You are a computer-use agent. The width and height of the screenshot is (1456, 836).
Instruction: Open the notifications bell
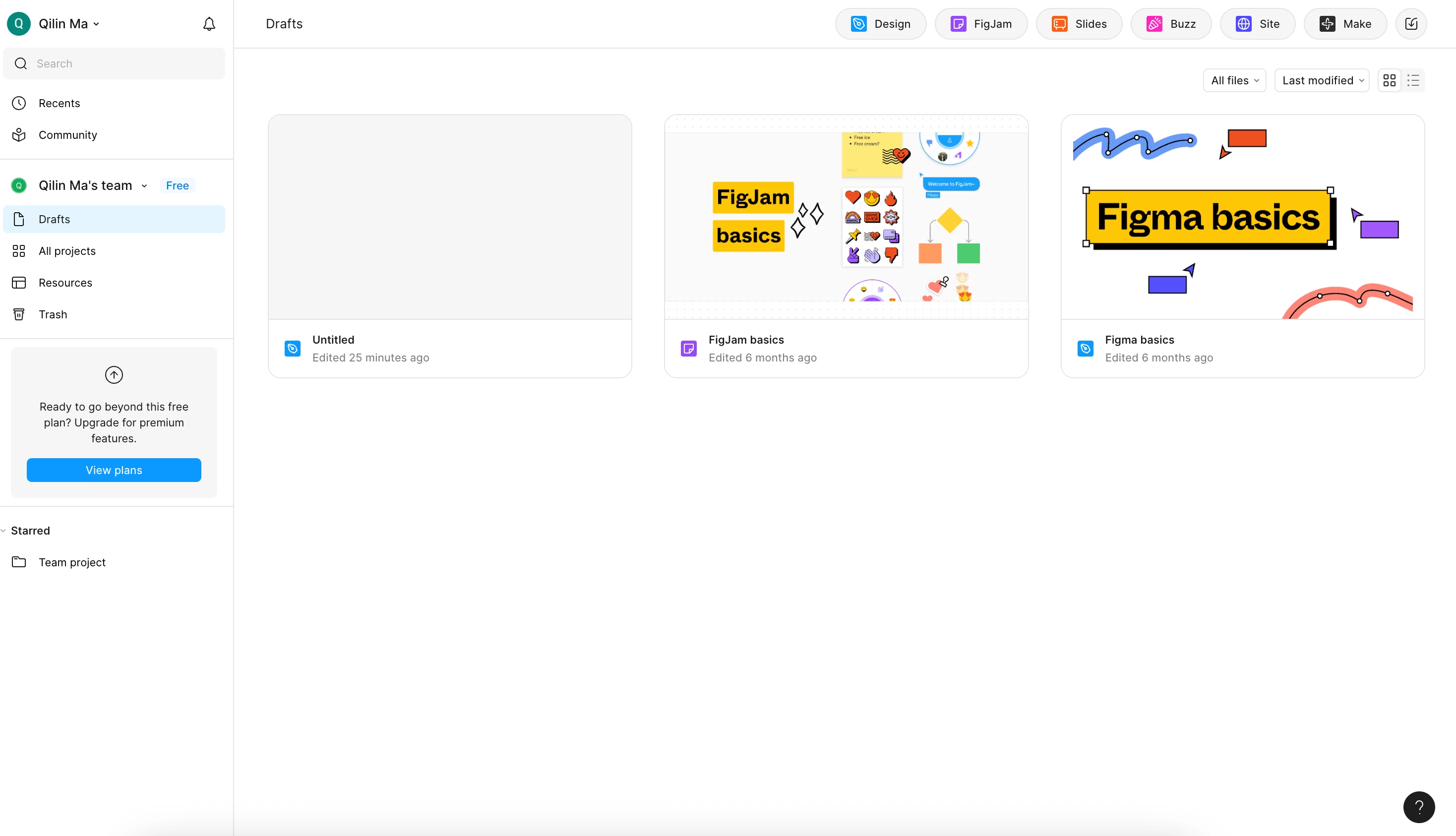click(x=209, y=23)
